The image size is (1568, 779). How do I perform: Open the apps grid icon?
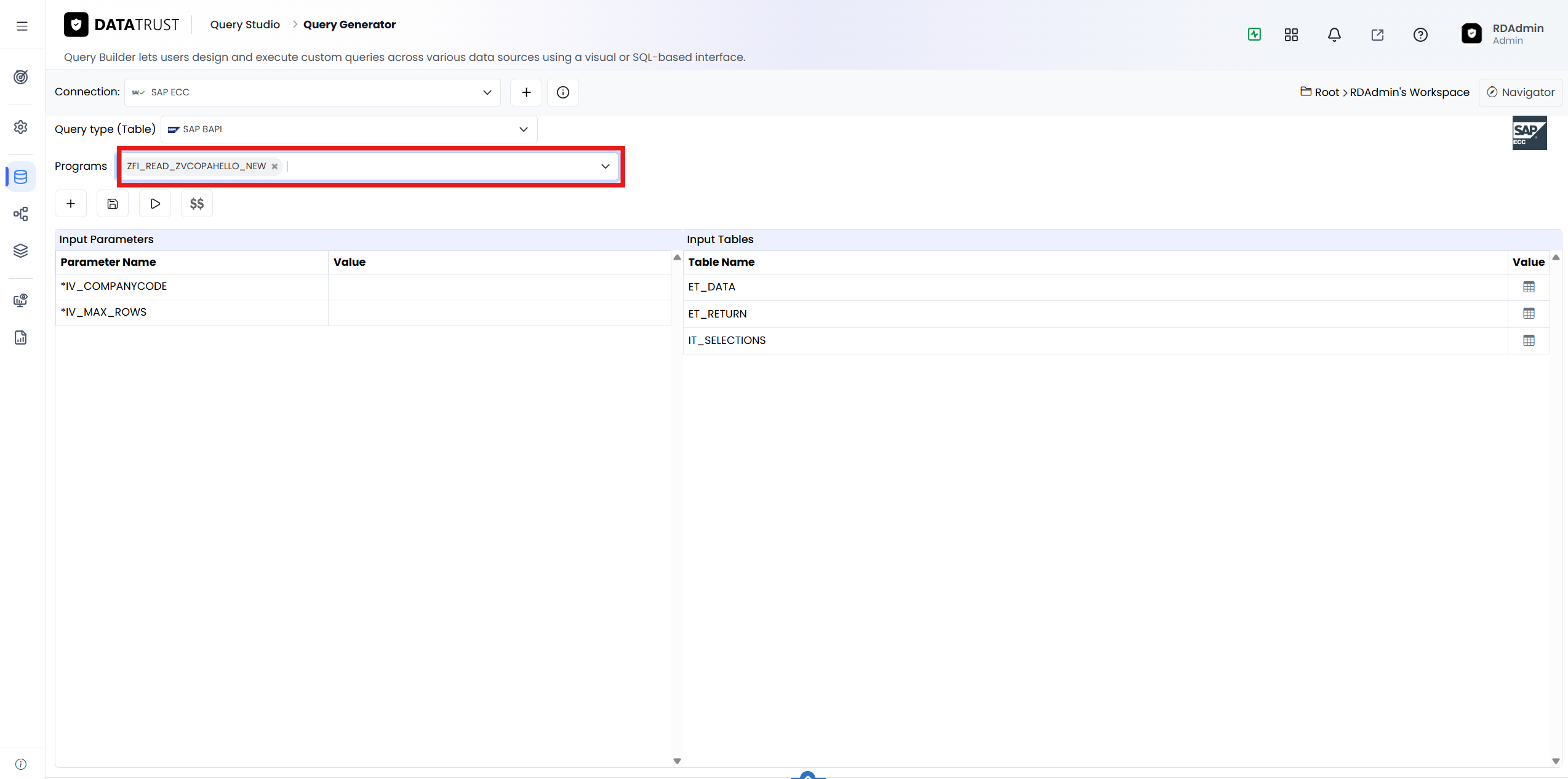point(1291,34)
